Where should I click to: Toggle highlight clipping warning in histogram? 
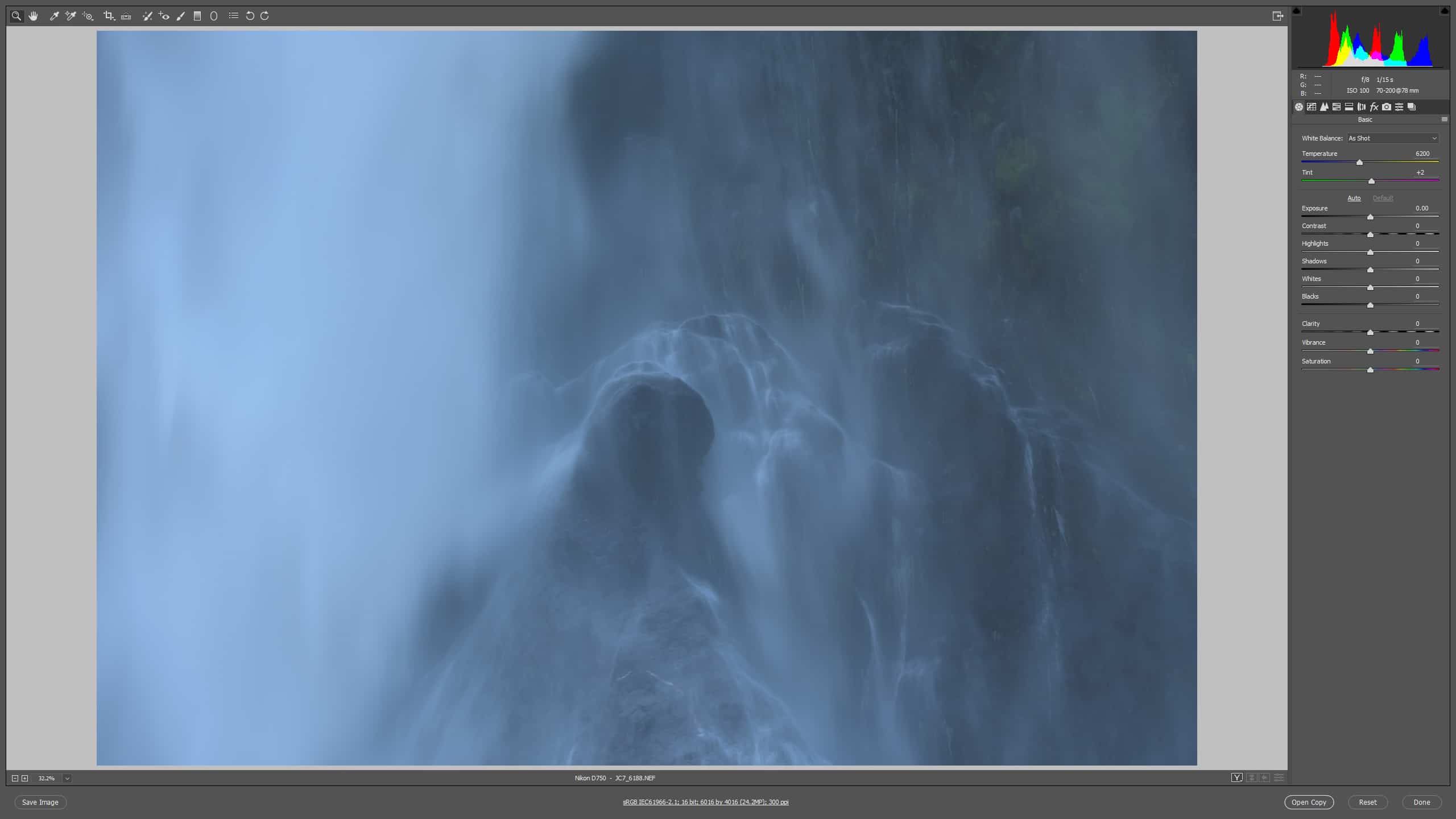(1445, 11)
